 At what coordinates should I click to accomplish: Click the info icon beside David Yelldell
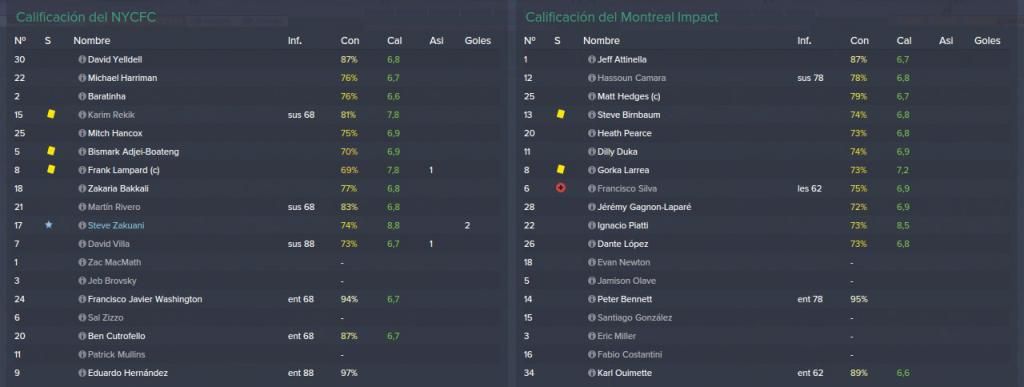82,59
